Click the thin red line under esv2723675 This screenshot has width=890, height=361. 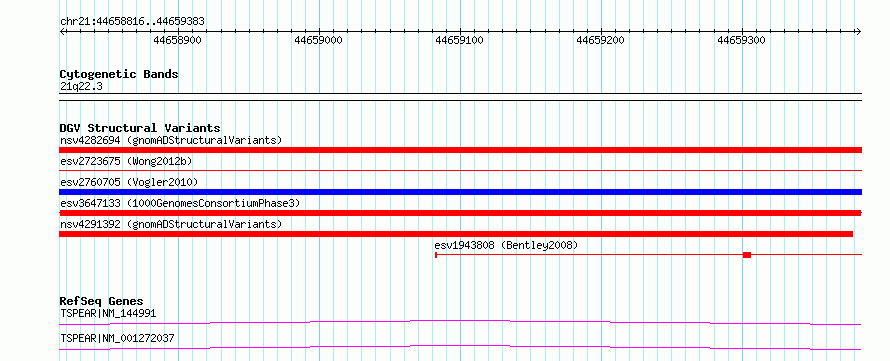(x=460, y=170)
